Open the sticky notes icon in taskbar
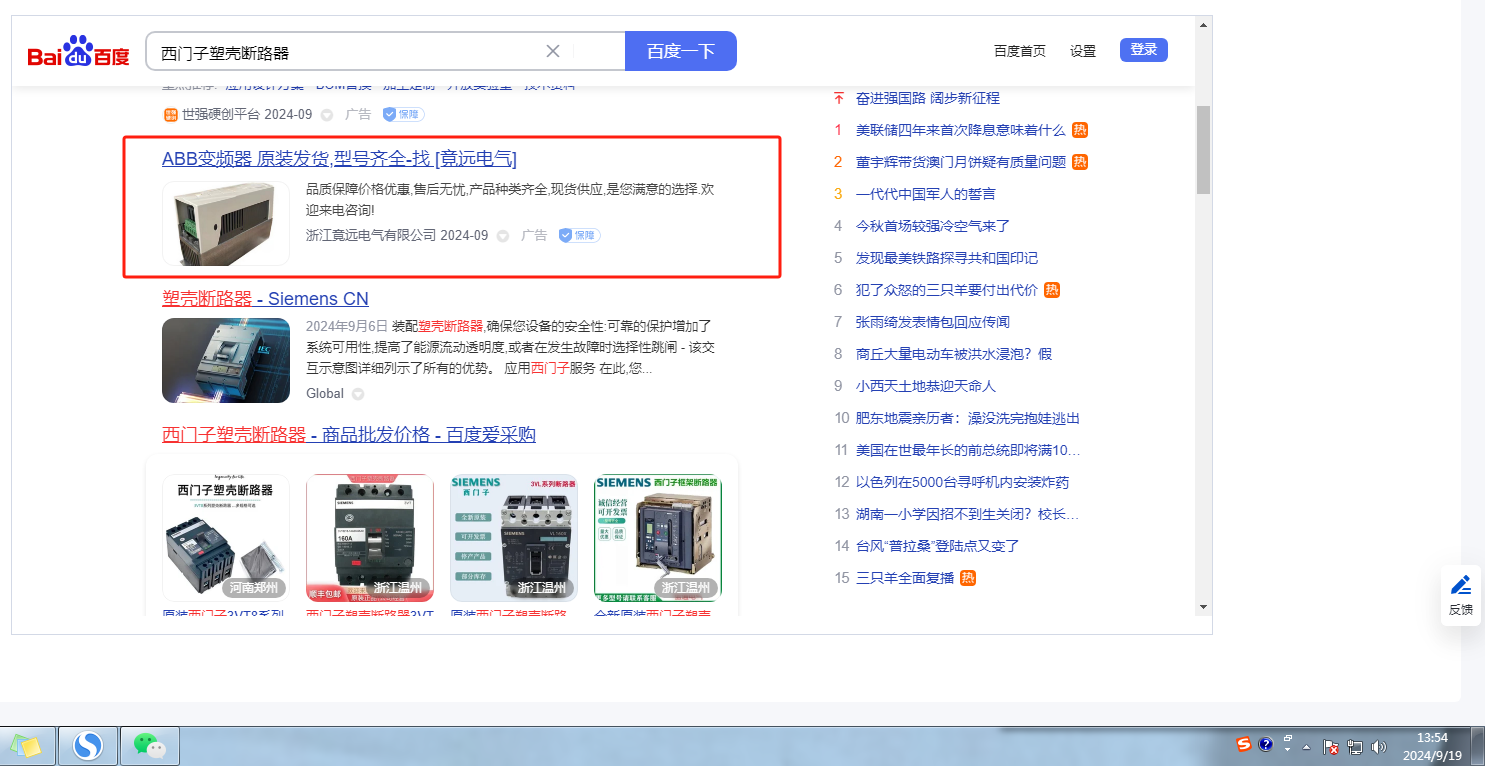The height and width of the screenshot is (766, 1485). point(25,746)
